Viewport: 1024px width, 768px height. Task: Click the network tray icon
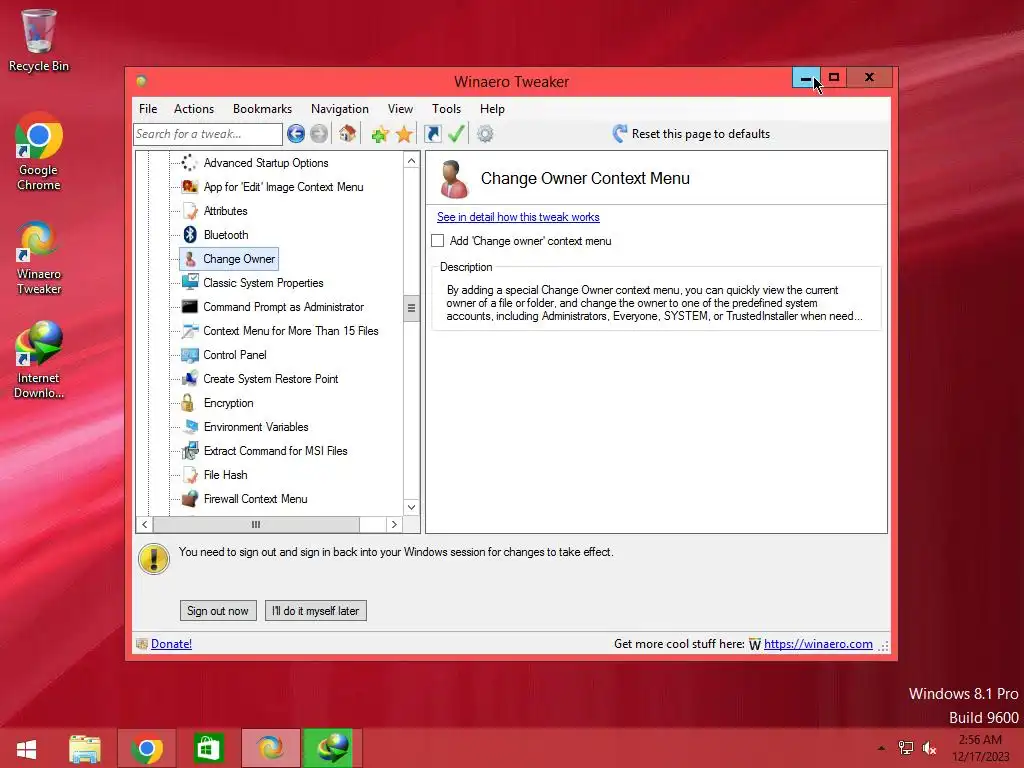point(906,748)
